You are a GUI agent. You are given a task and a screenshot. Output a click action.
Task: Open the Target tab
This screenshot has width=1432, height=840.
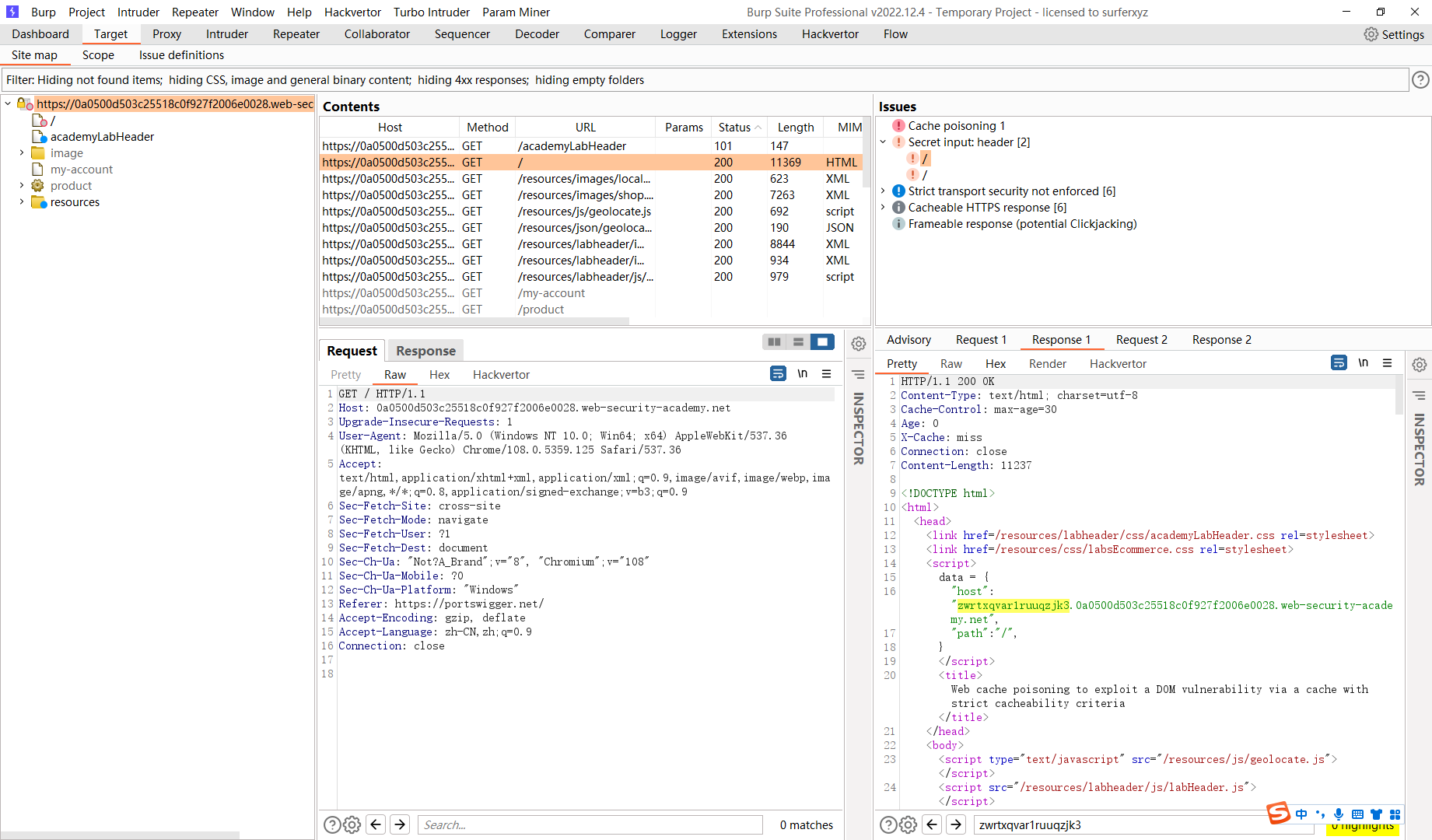(x=110, y=34)
